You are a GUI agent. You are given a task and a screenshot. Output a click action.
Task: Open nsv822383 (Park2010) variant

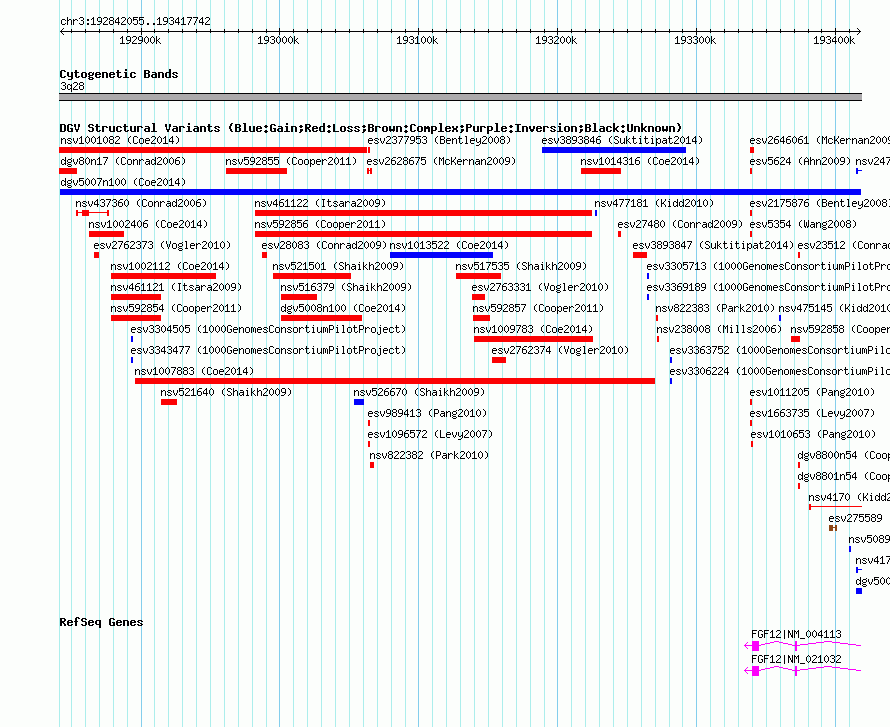pos(715,308)
